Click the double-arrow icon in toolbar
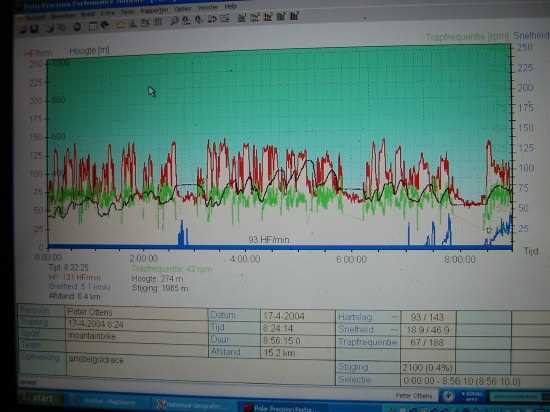This screenshot has height=412, width=550. point(212,19)
